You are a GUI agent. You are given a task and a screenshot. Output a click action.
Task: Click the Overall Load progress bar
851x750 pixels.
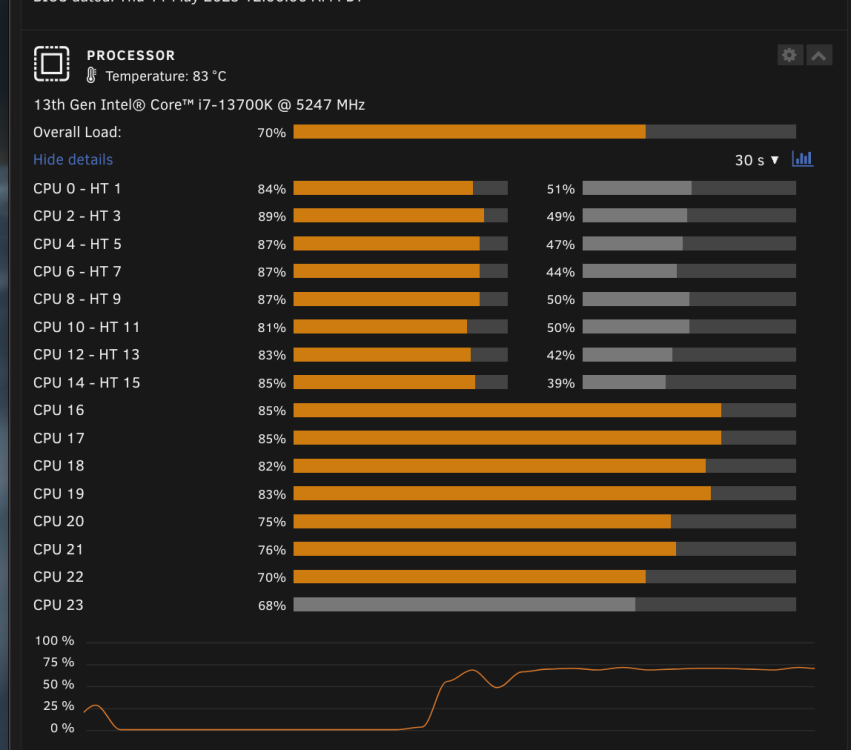[544, 132]
